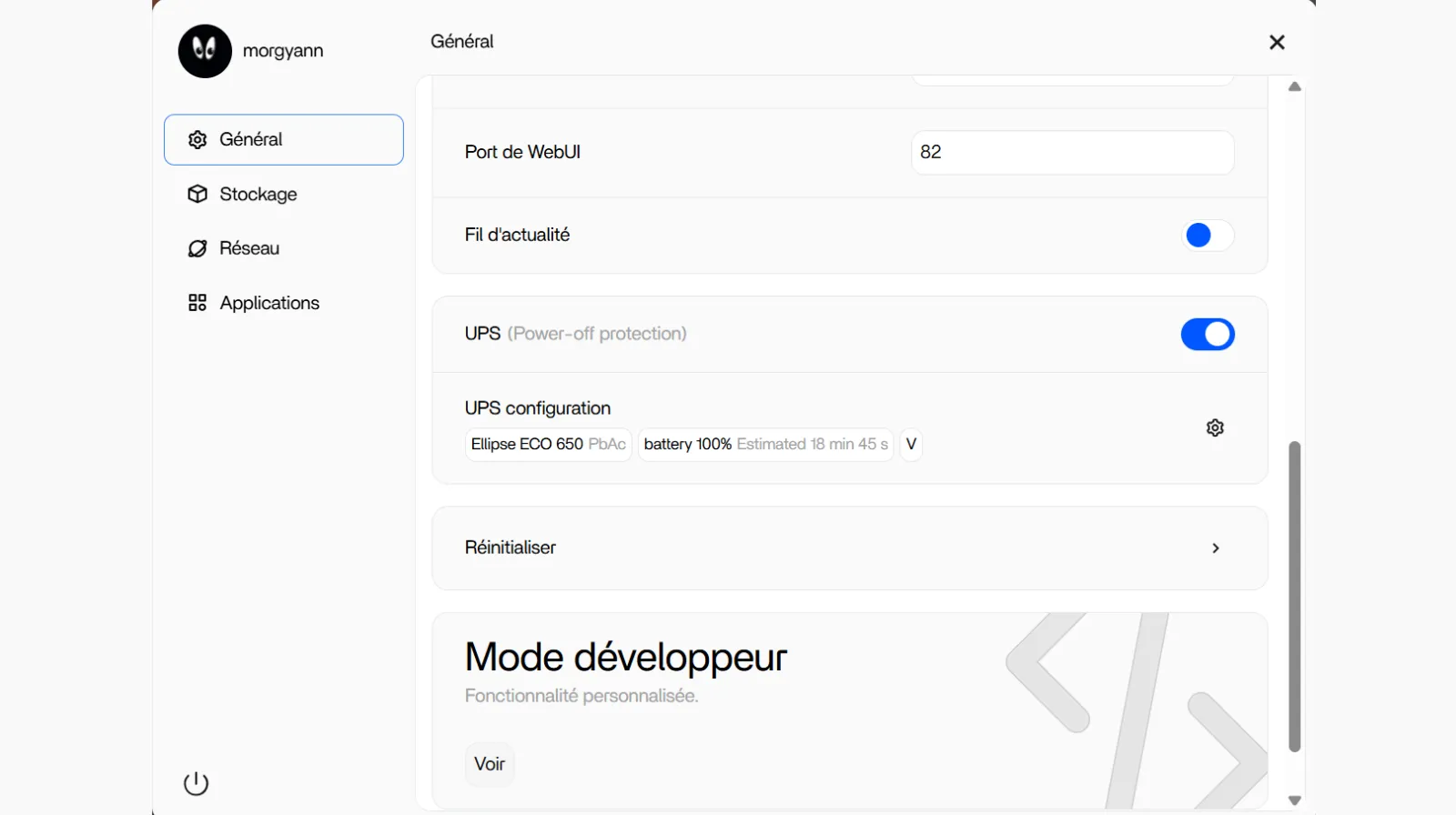Click the gear icon beside Général
The height and width of the screenshot is (815, 1456).
[x=197, y=139]
